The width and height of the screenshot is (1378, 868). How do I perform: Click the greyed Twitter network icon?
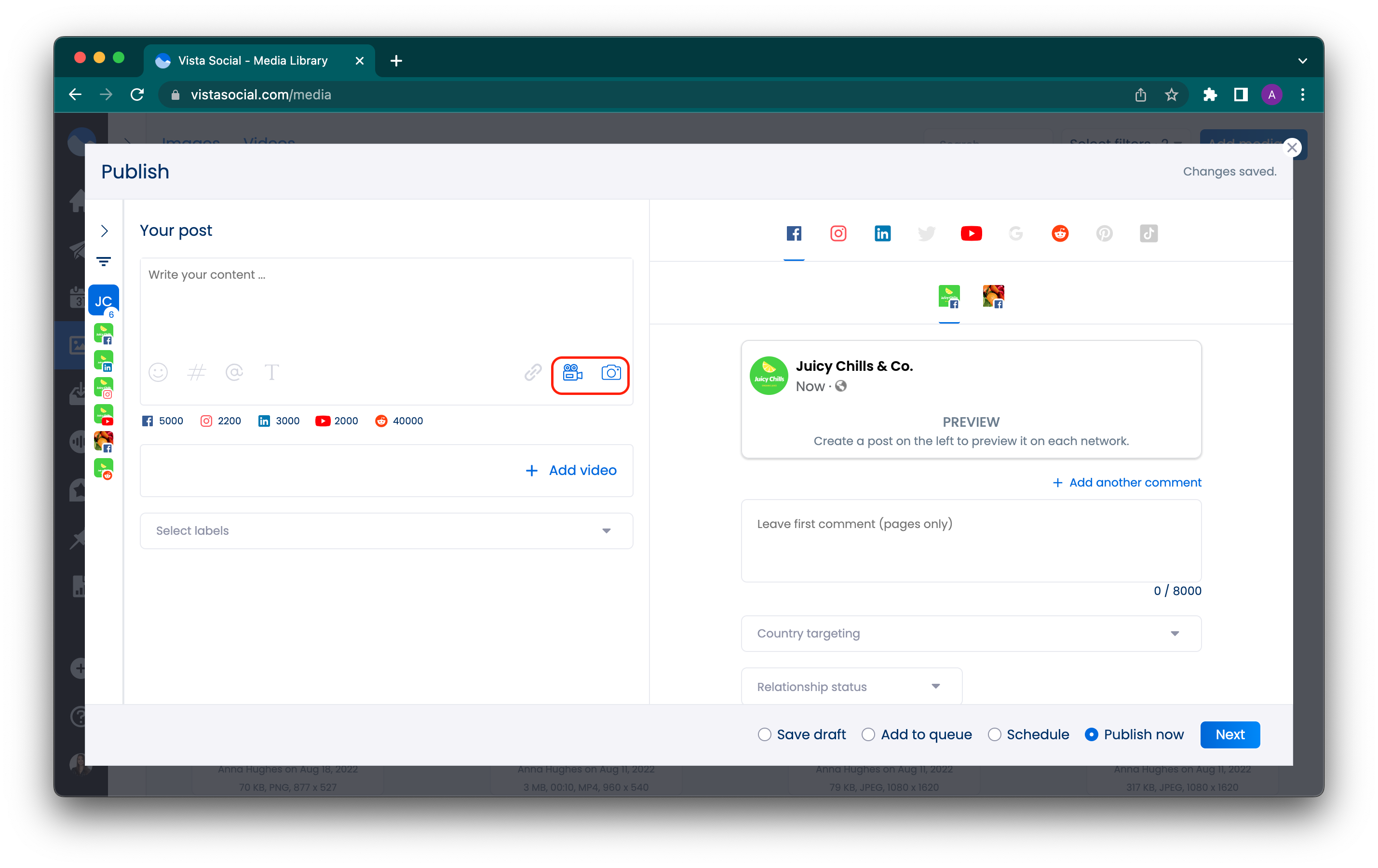coord(927,233)
